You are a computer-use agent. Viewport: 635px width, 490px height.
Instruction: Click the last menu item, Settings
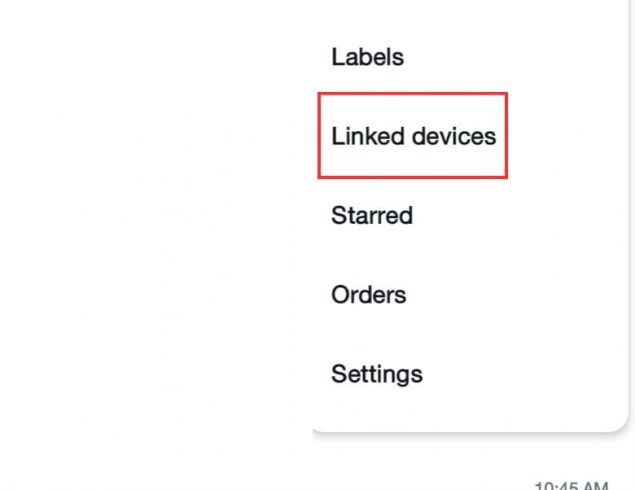377,374
